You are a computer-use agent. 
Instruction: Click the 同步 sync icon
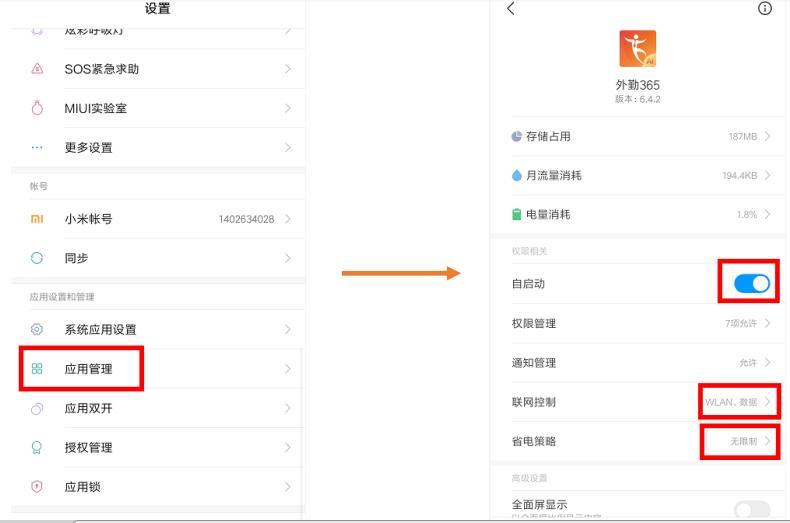37,258
